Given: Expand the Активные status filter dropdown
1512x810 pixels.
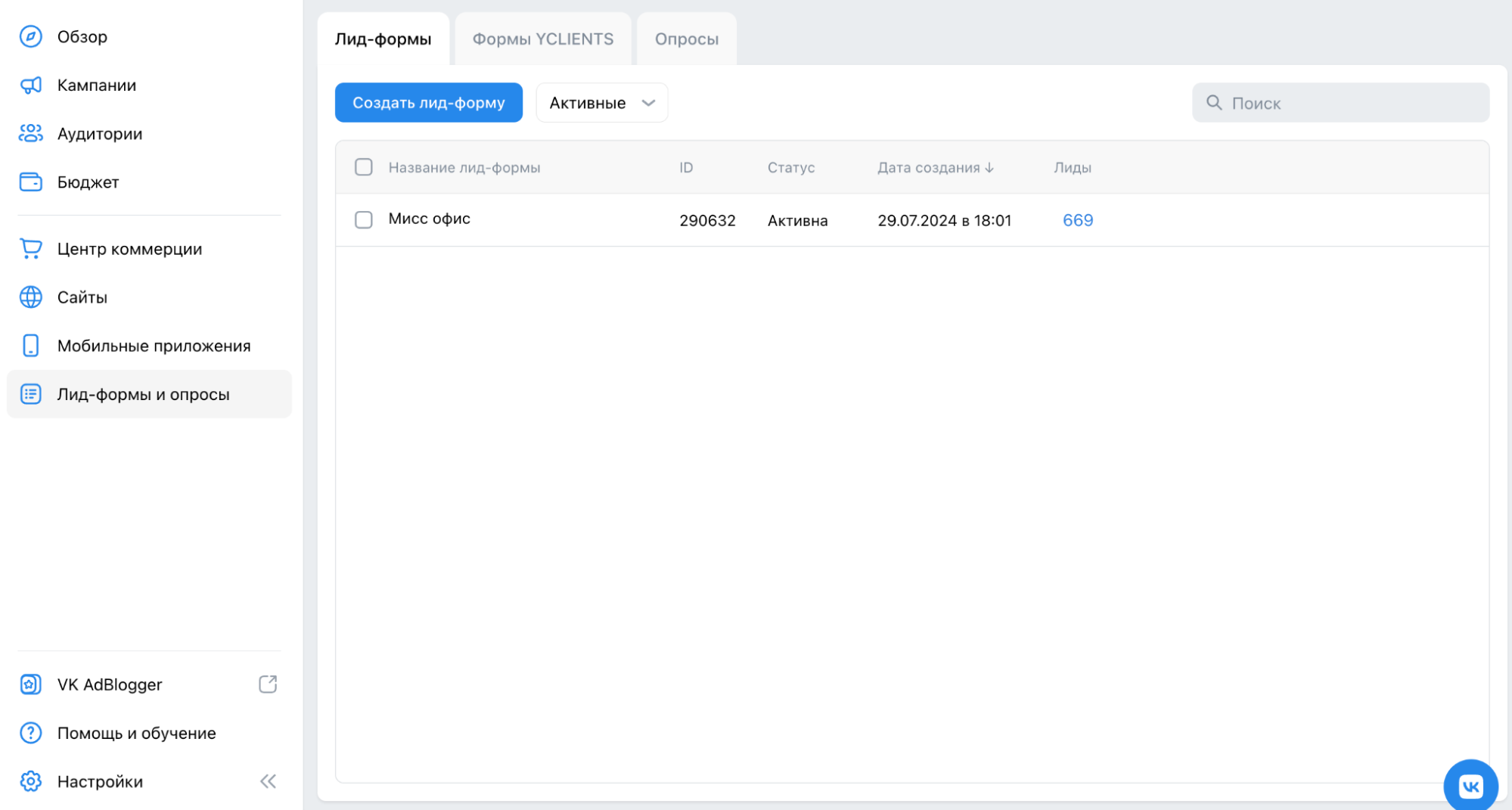Looking at the screenshot, I should 601,103.
